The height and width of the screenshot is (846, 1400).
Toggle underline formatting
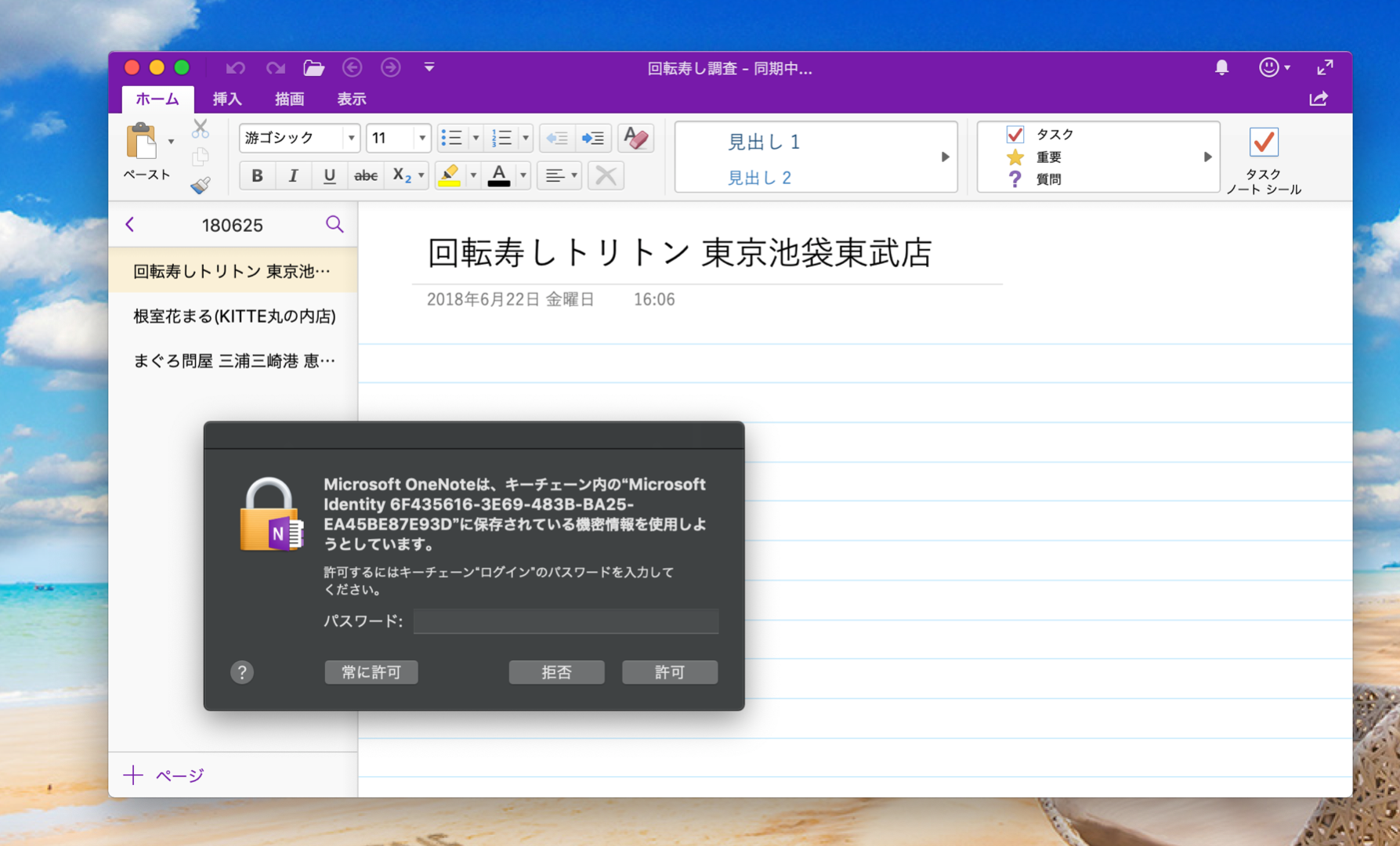pos(329,175)
